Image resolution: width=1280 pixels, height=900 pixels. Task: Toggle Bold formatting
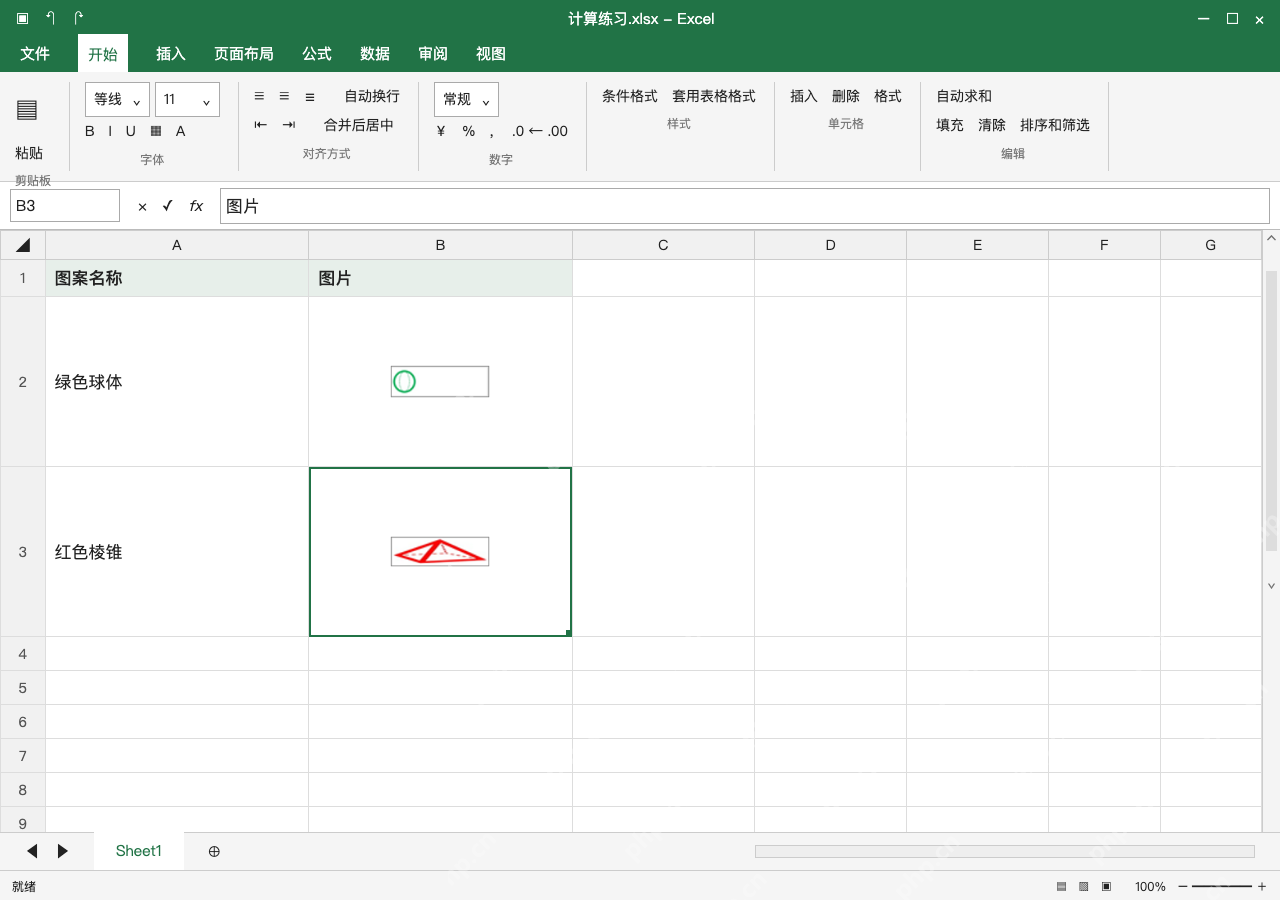[x=90, y=131]
